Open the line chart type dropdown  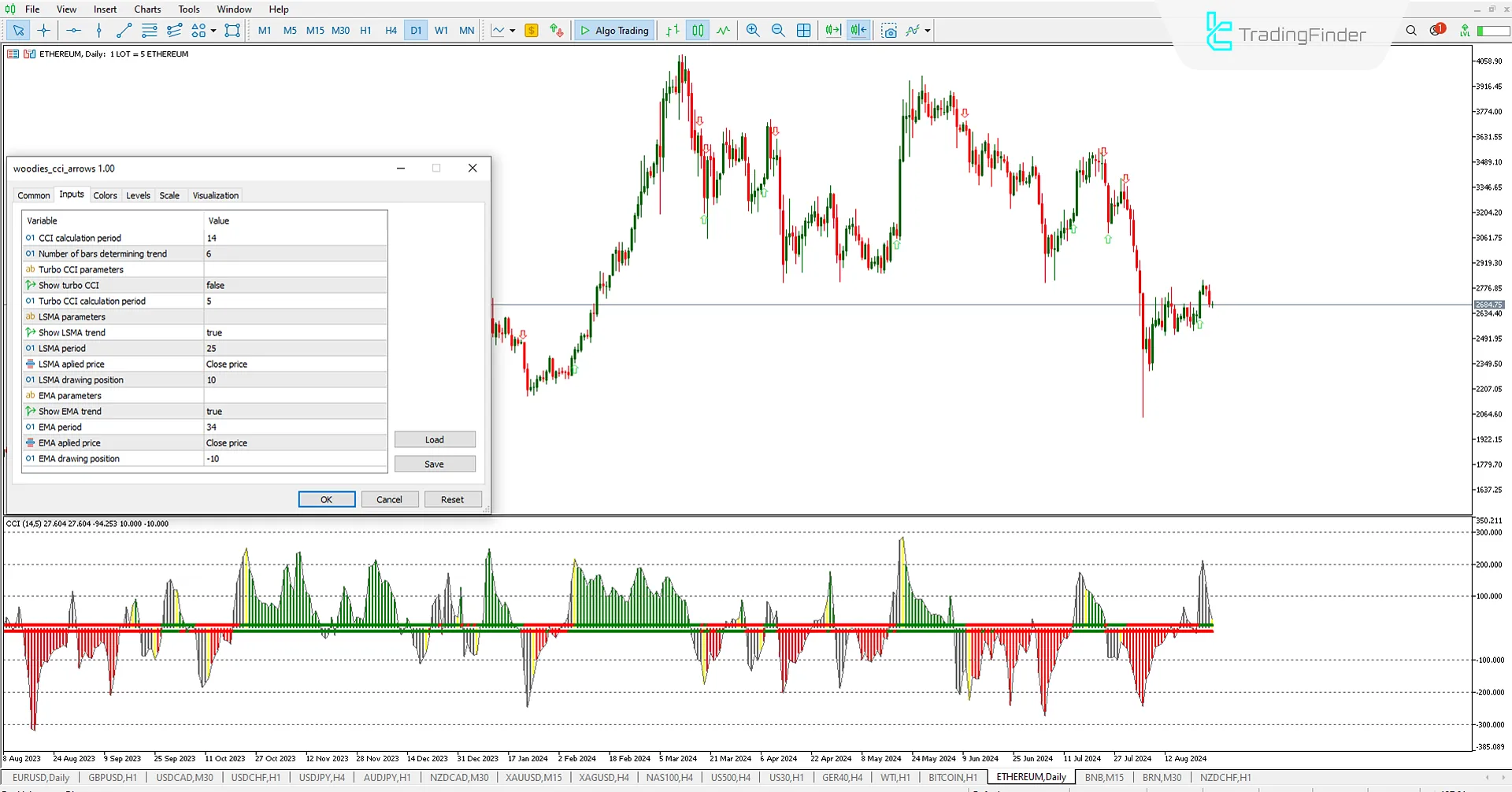[512, 30]
